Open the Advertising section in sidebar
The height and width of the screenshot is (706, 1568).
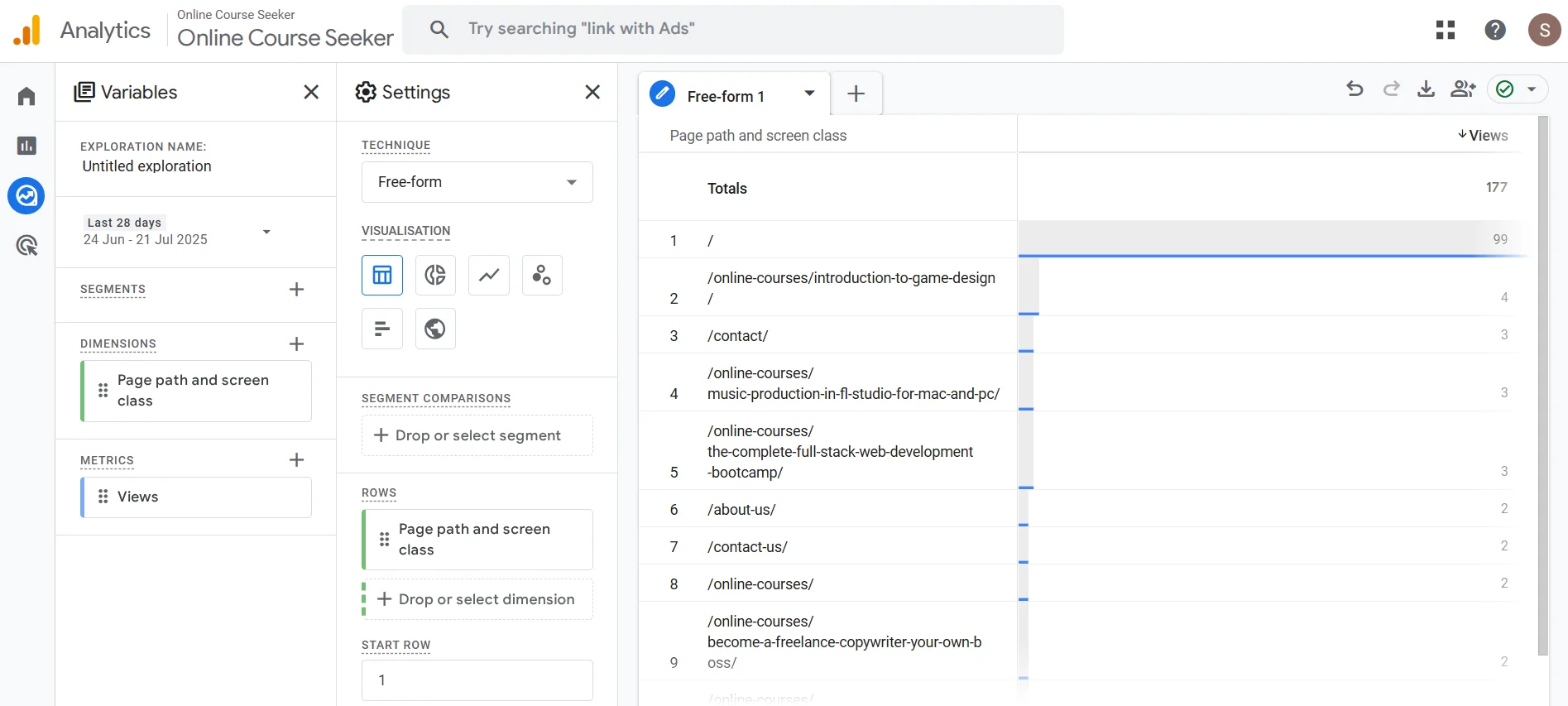pyautogui.click(x=26, y=246)
